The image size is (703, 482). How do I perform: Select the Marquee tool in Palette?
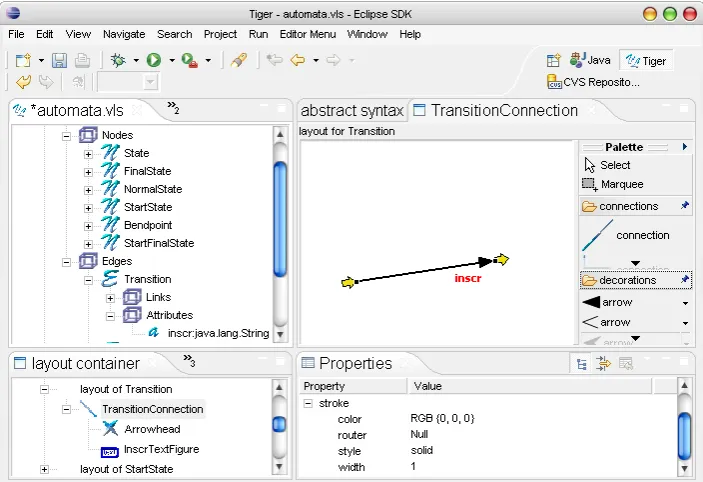tap(635, 184)
